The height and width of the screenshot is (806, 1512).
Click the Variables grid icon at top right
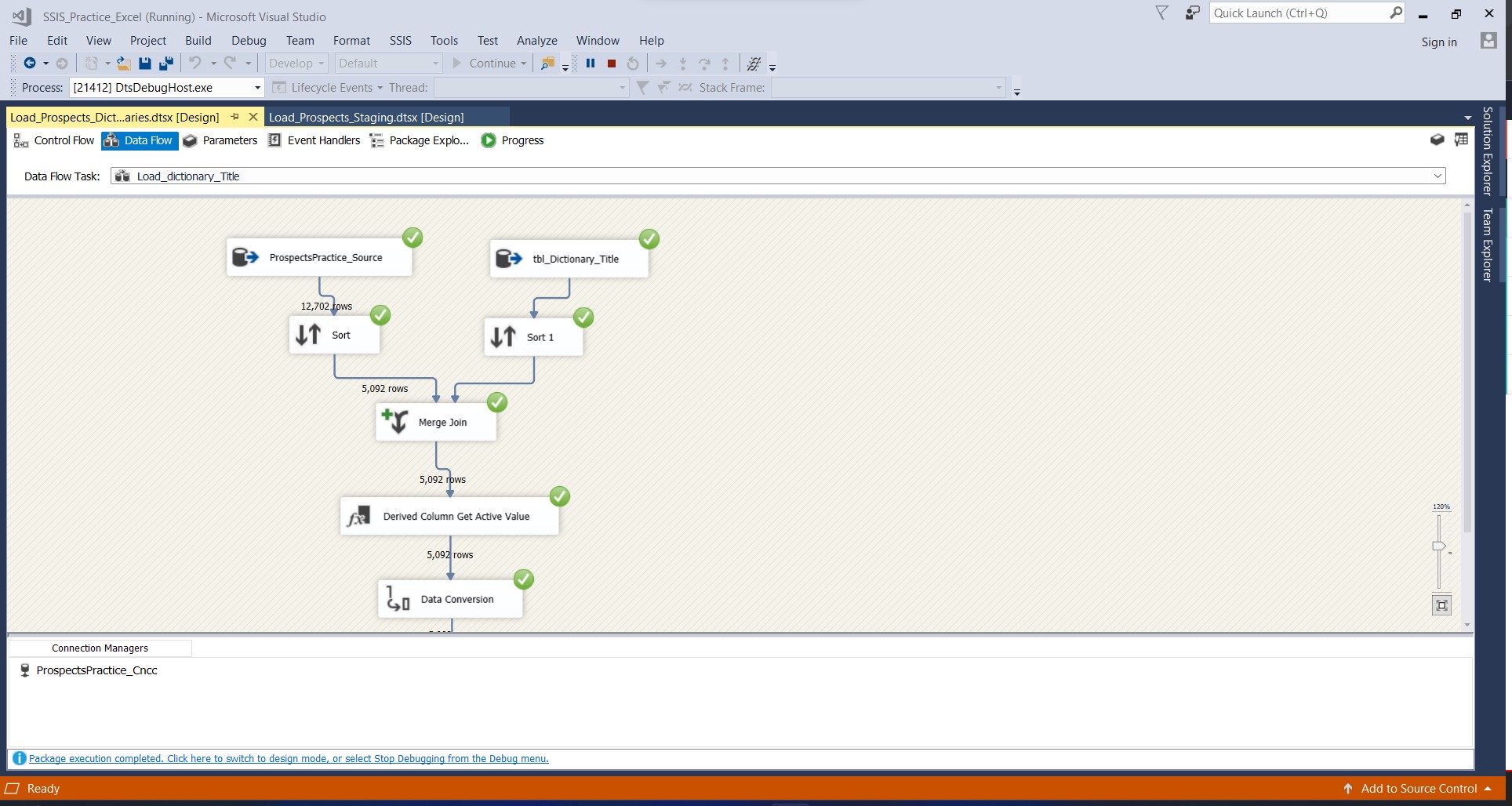(x=1461, y=140)
